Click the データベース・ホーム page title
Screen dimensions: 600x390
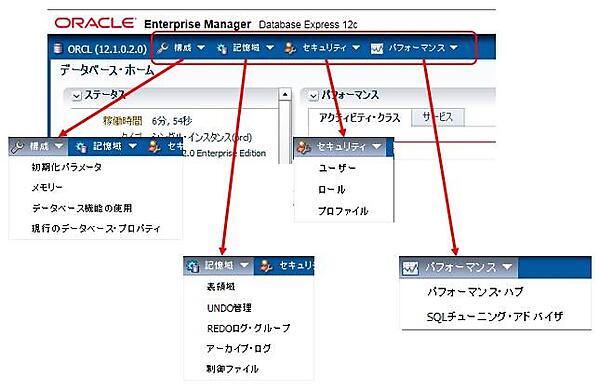point(107,70)
